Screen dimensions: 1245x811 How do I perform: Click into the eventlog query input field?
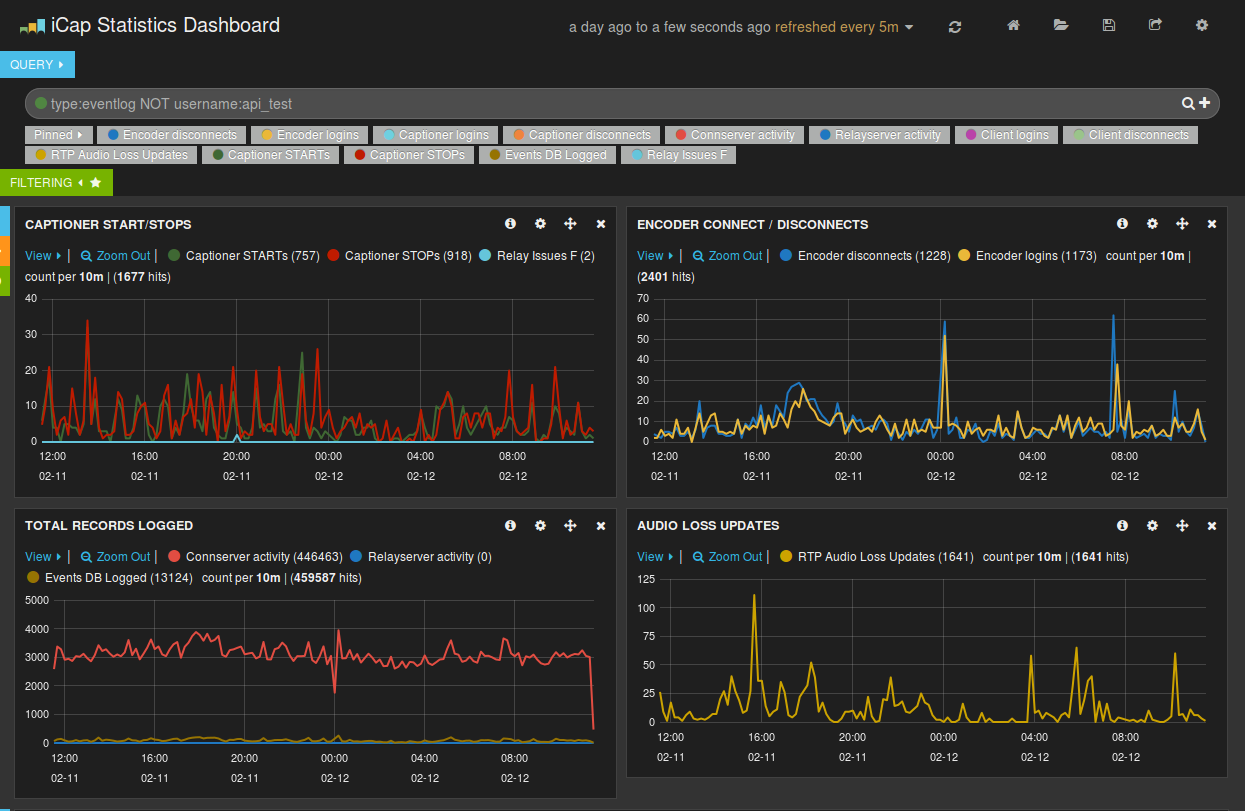point(600,103)
